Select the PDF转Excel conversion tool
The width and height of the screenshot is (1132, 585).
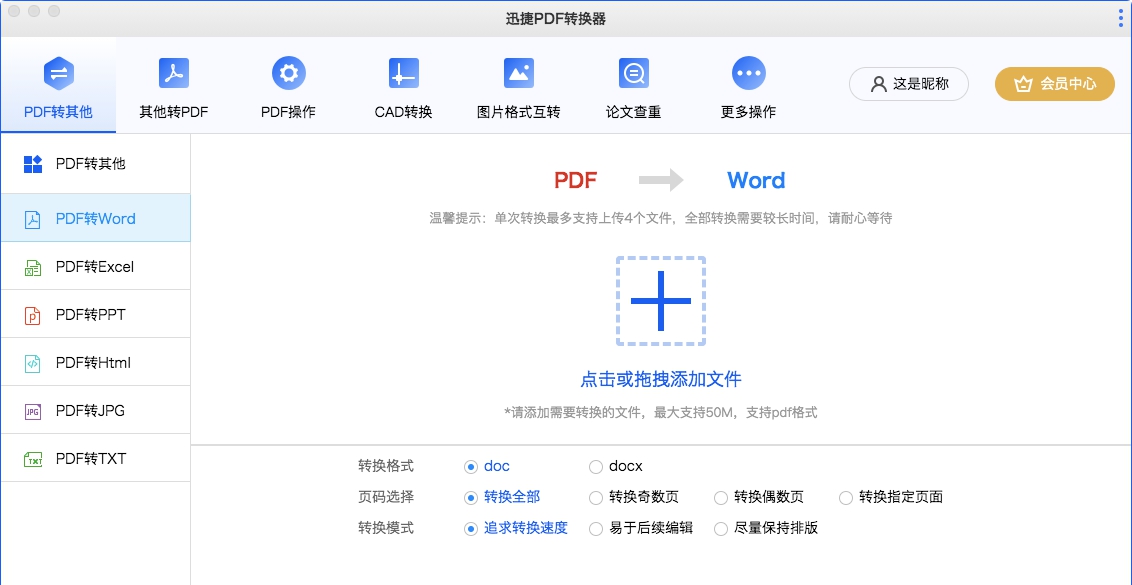(95, 265)
